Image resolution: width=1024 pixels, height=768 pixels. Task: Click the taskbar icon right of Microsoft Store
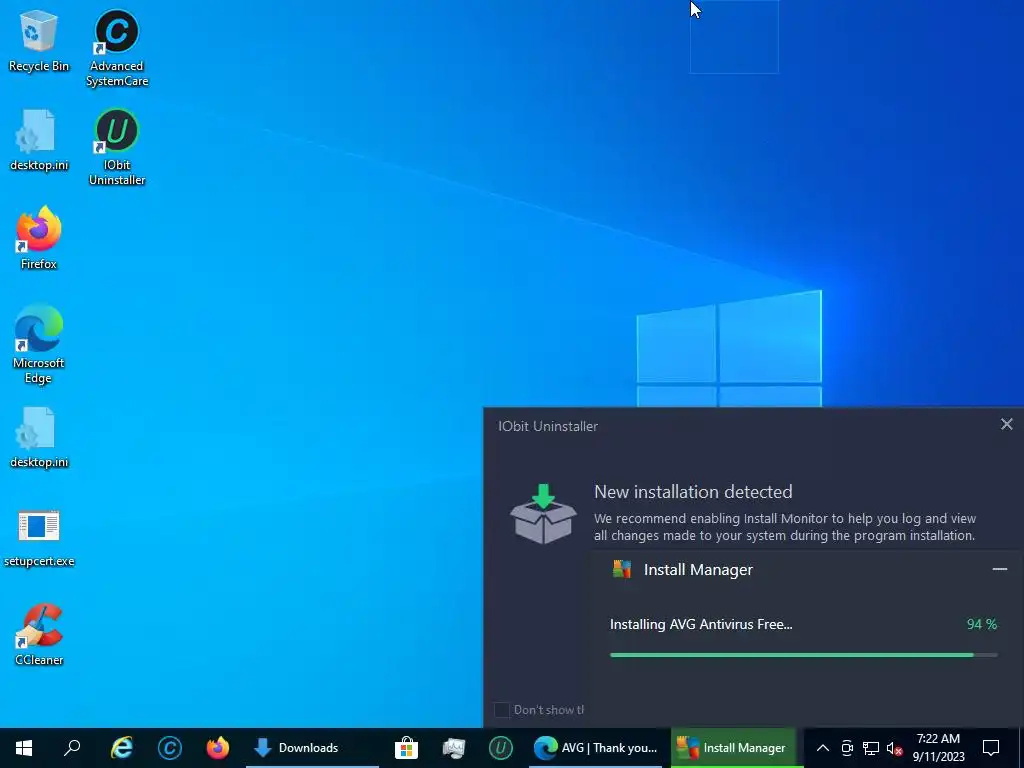(453, 748)
